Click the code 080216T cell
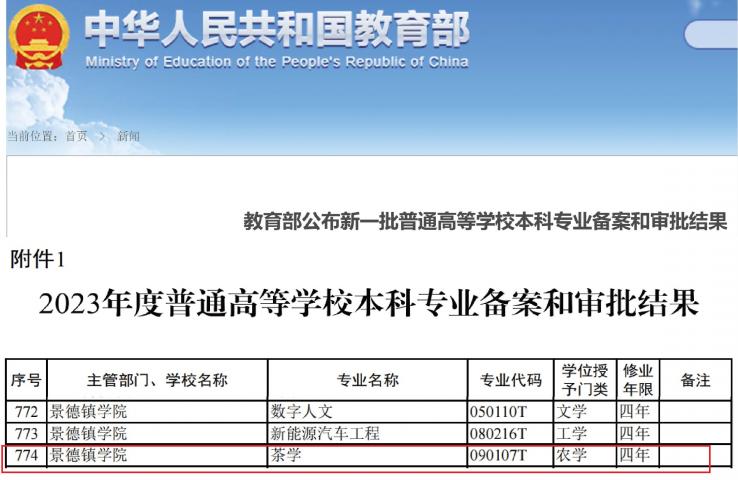The image size is (738, 480). point(511,433)
